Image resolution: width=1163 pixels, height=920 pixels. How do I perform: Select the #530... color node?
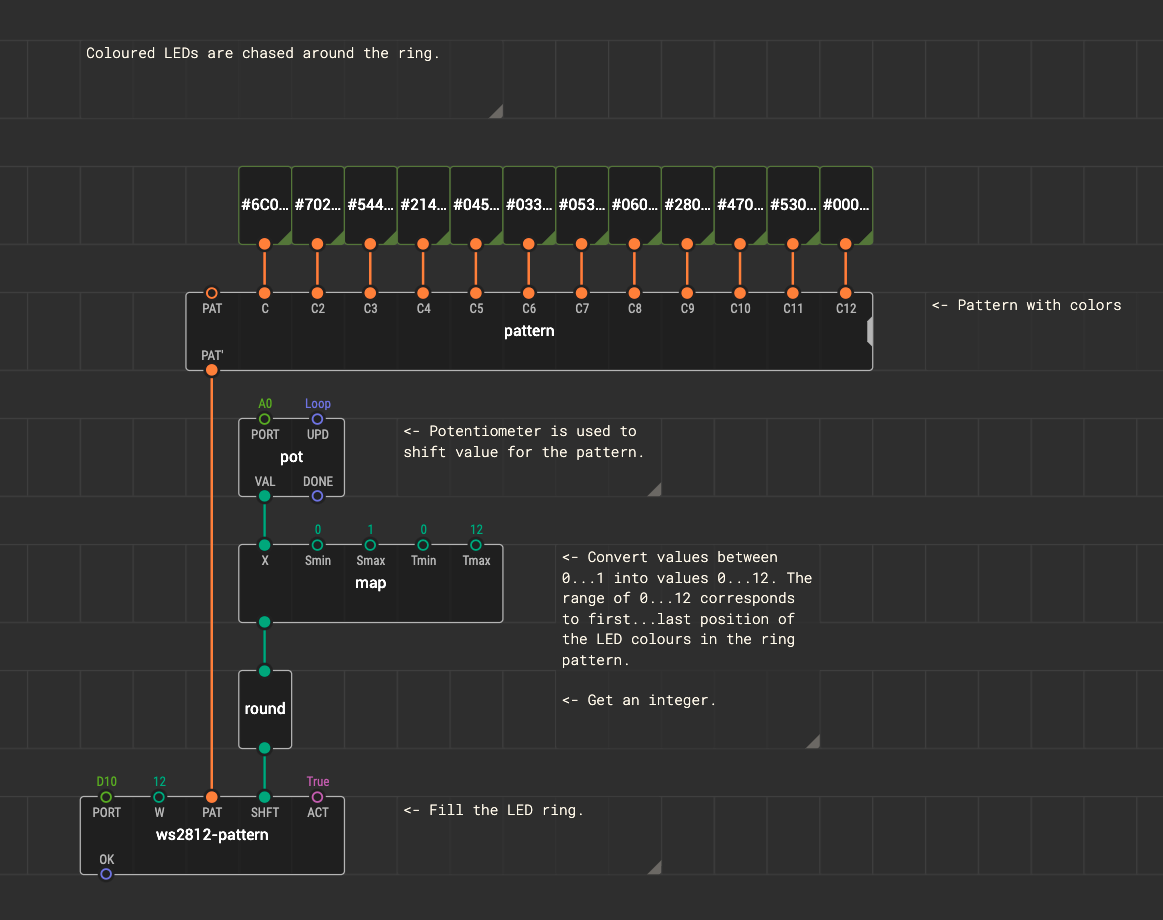pyautogui.click(x=793, y=205)
